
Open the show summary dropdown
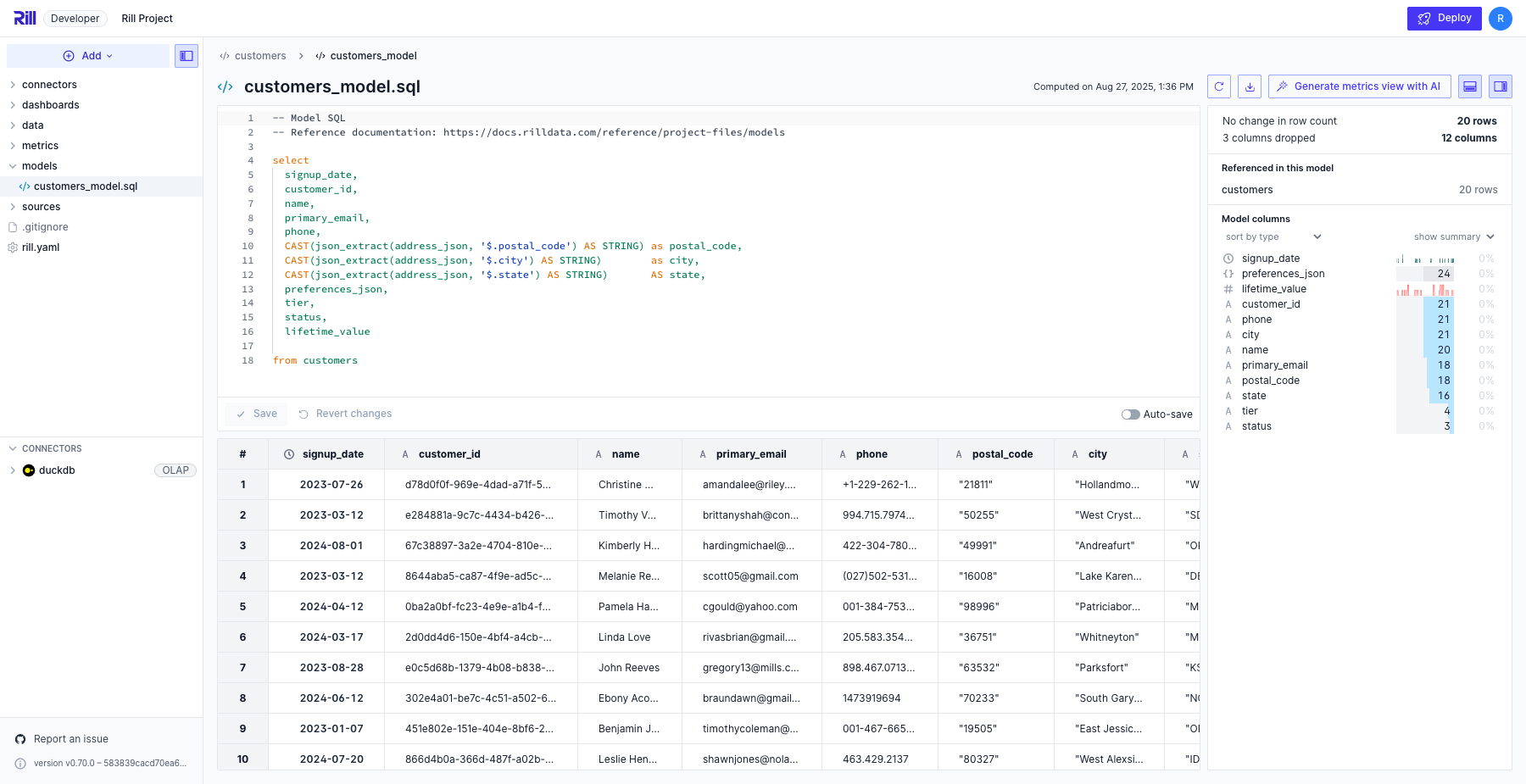click(1453, 237)
